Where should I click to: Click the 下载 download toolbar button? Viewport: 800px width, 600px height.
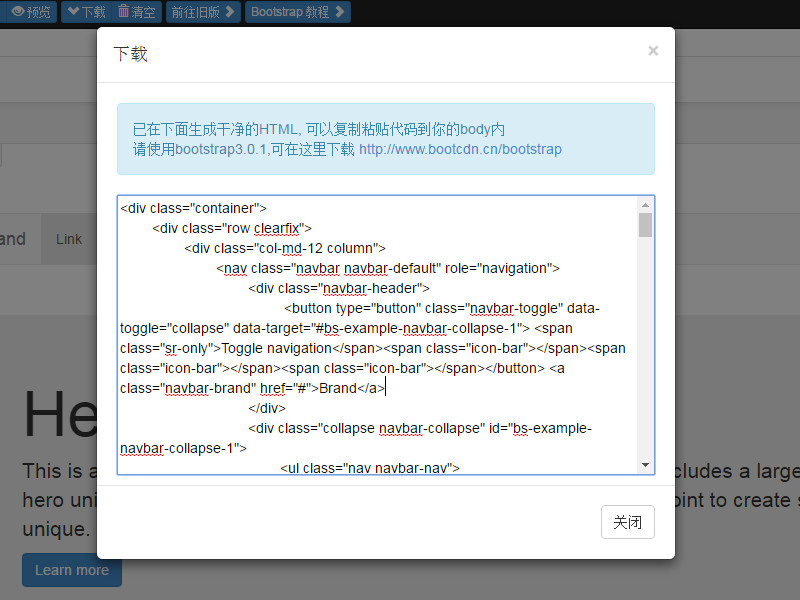[x=87, y=11]
